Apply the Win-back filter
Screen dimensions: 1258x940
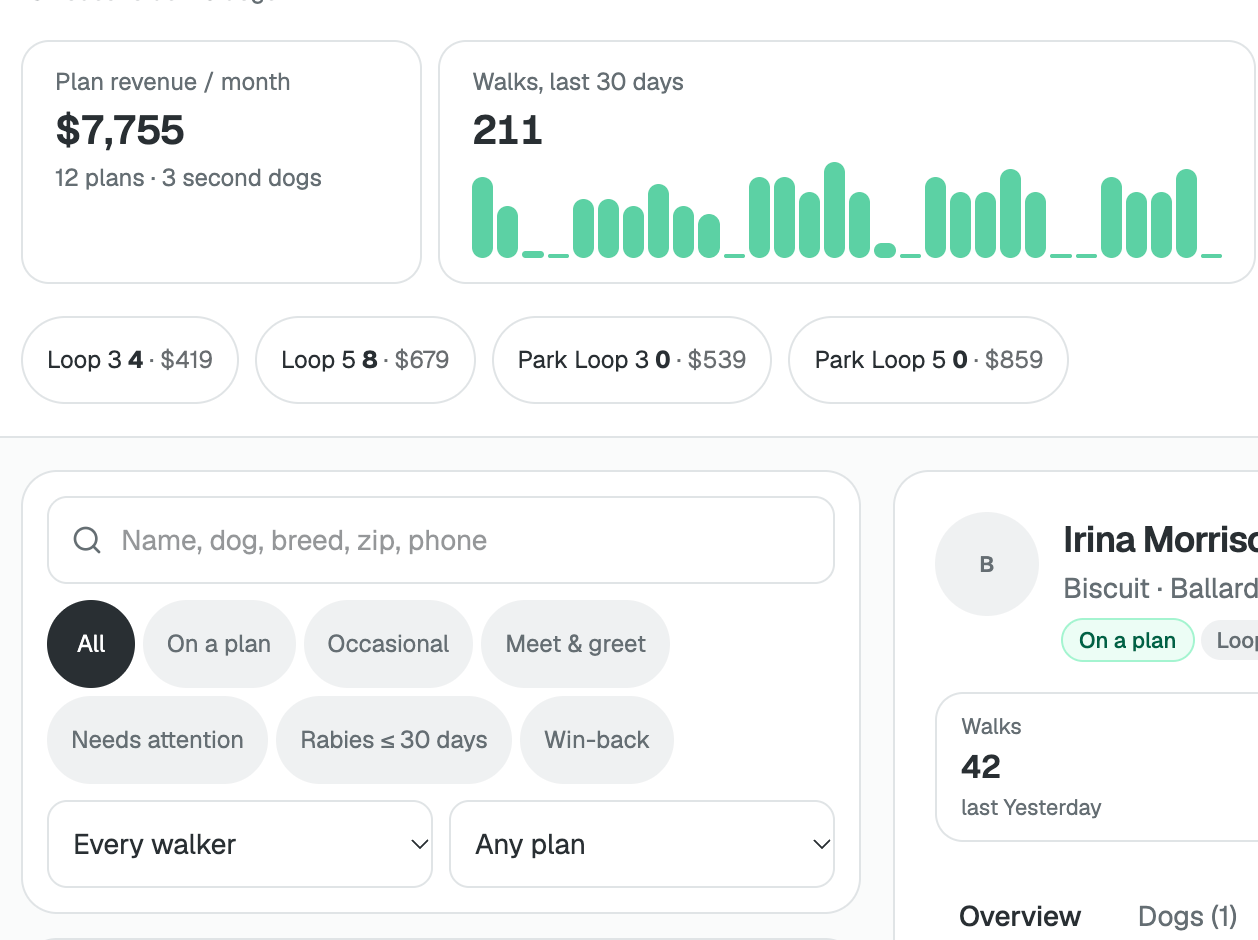click(x=597, y=740)
